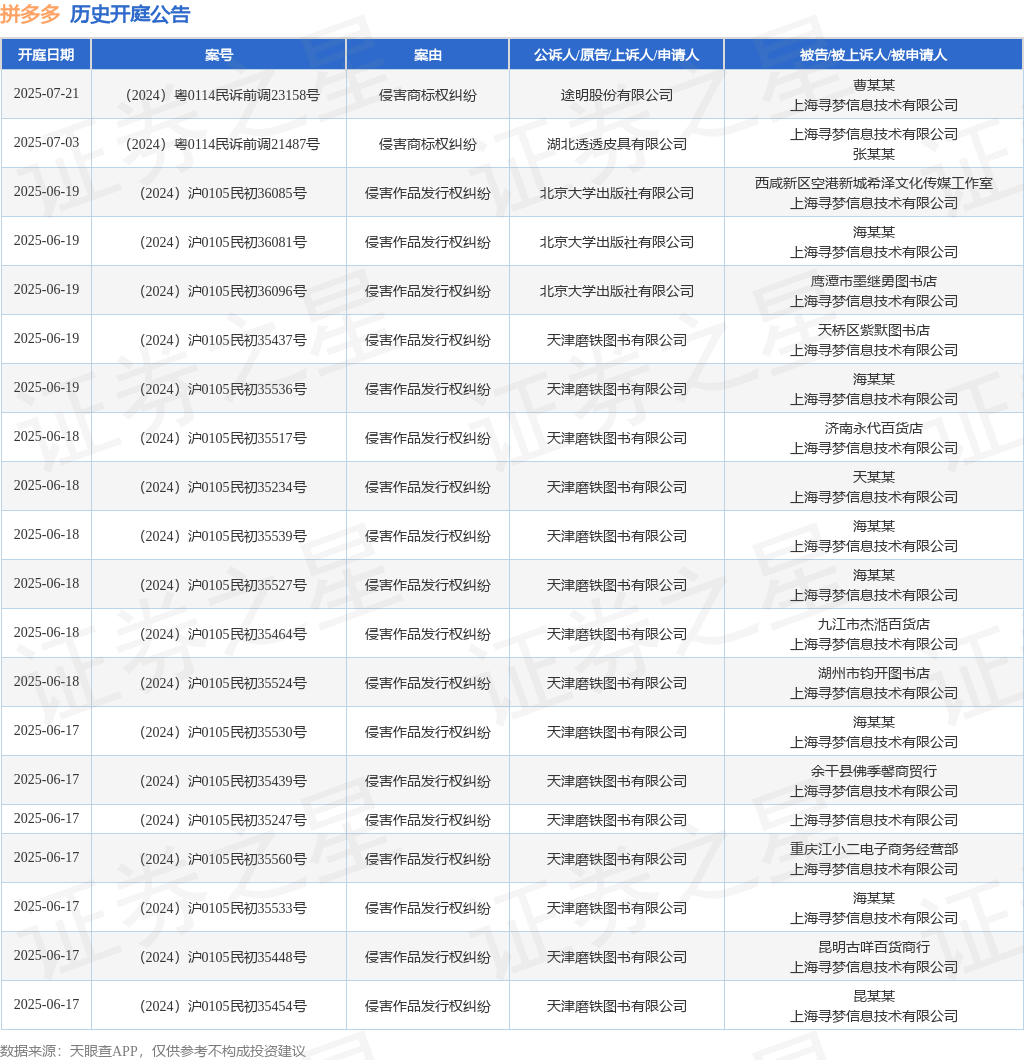Click the 案号 column header
This screenshot has width=1024, height=1060.
219,55
